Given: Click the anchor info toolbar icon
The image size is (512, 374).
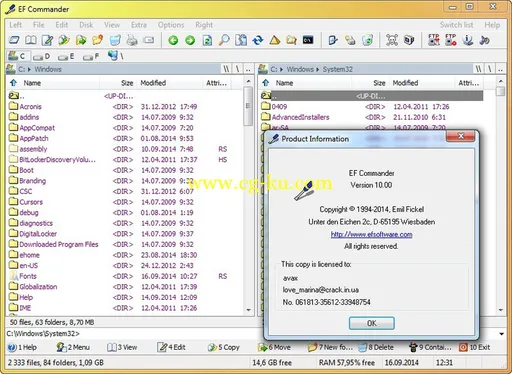Looking at the screenshot, I should [x=468, y=40].
